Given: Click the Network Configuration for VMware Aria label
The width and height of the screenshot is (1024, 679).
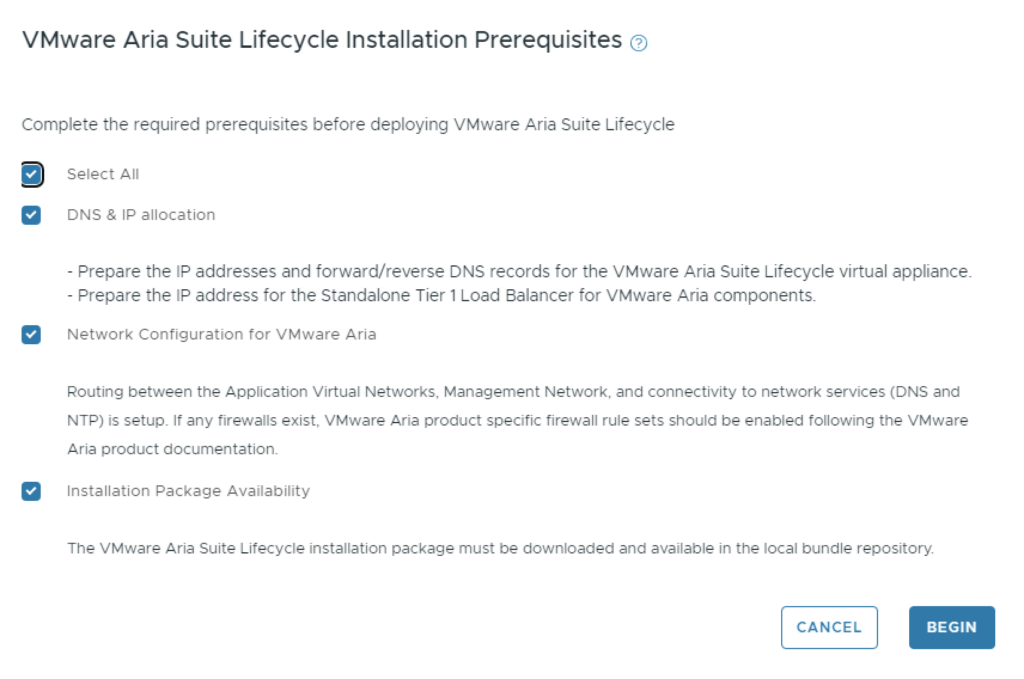Looking at the screenshot, I should point(221,334).
